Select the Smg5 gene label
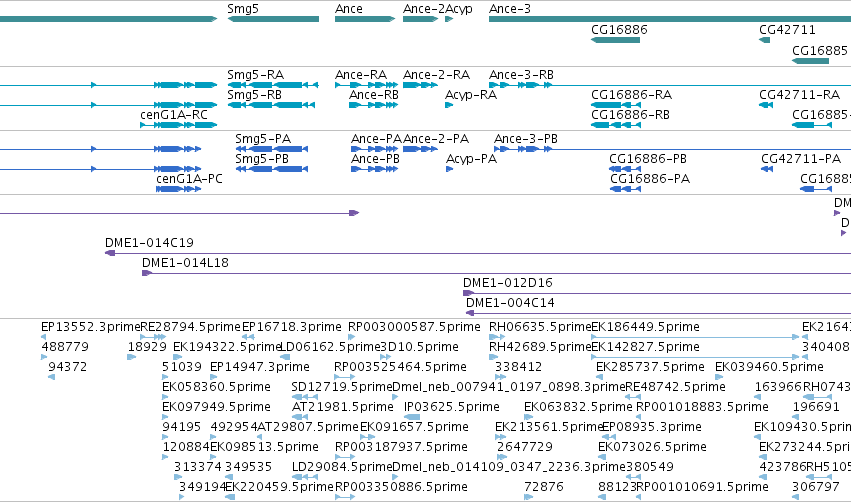Screen dimensions: 851x502 pyautogui.click(x=243, y=9)
